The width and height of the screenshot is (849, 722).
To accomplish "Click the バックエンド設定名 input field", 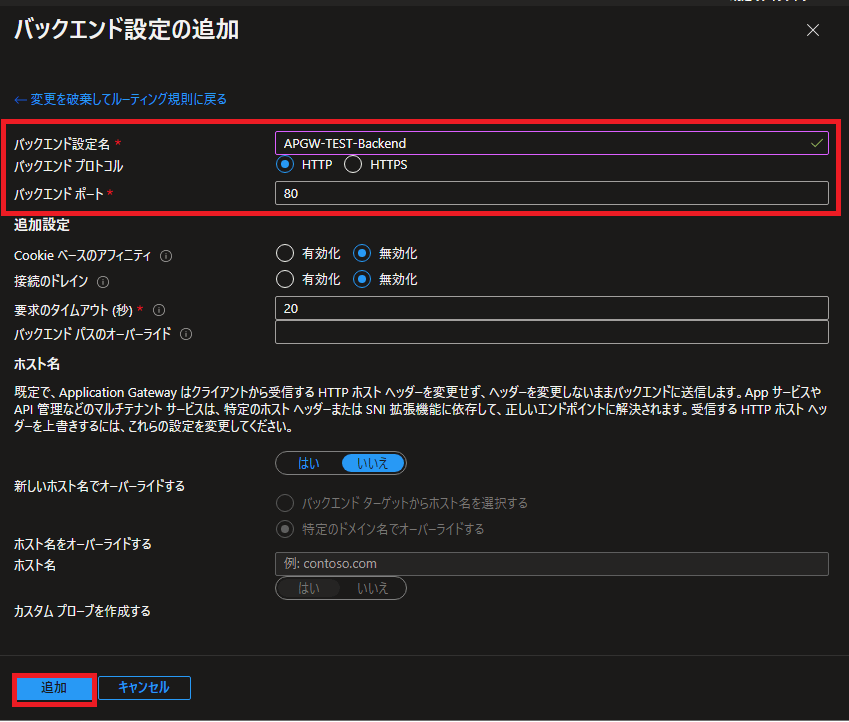I will click(551, 143).
